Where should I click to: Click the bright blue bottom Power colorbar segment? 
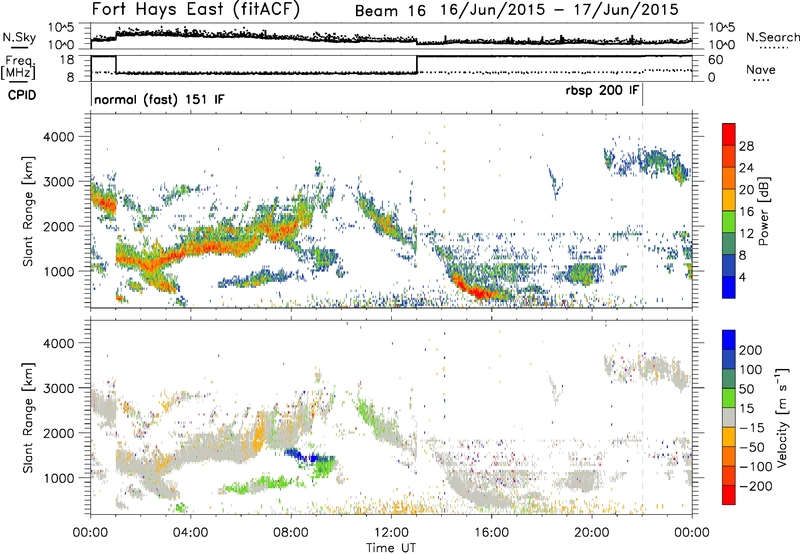(729, 287)
